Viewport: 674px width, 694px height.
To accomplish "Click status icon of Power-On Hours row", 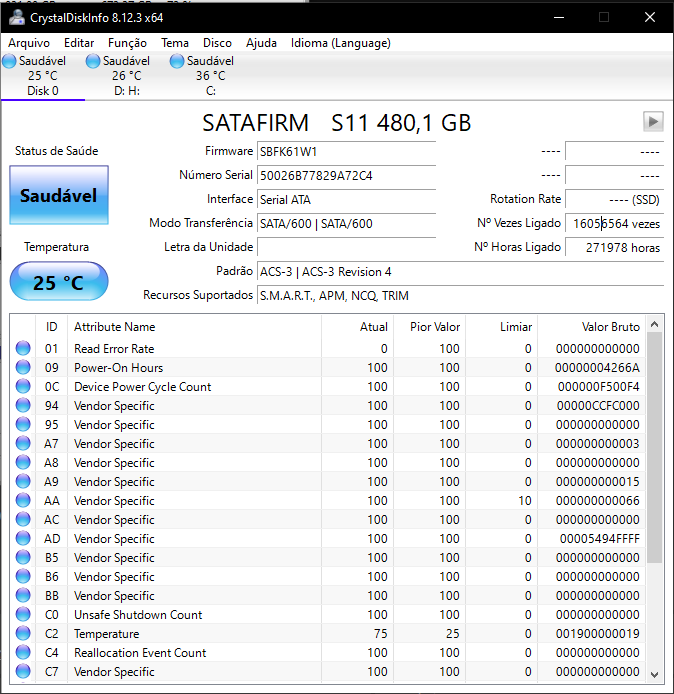I will 23,367.
